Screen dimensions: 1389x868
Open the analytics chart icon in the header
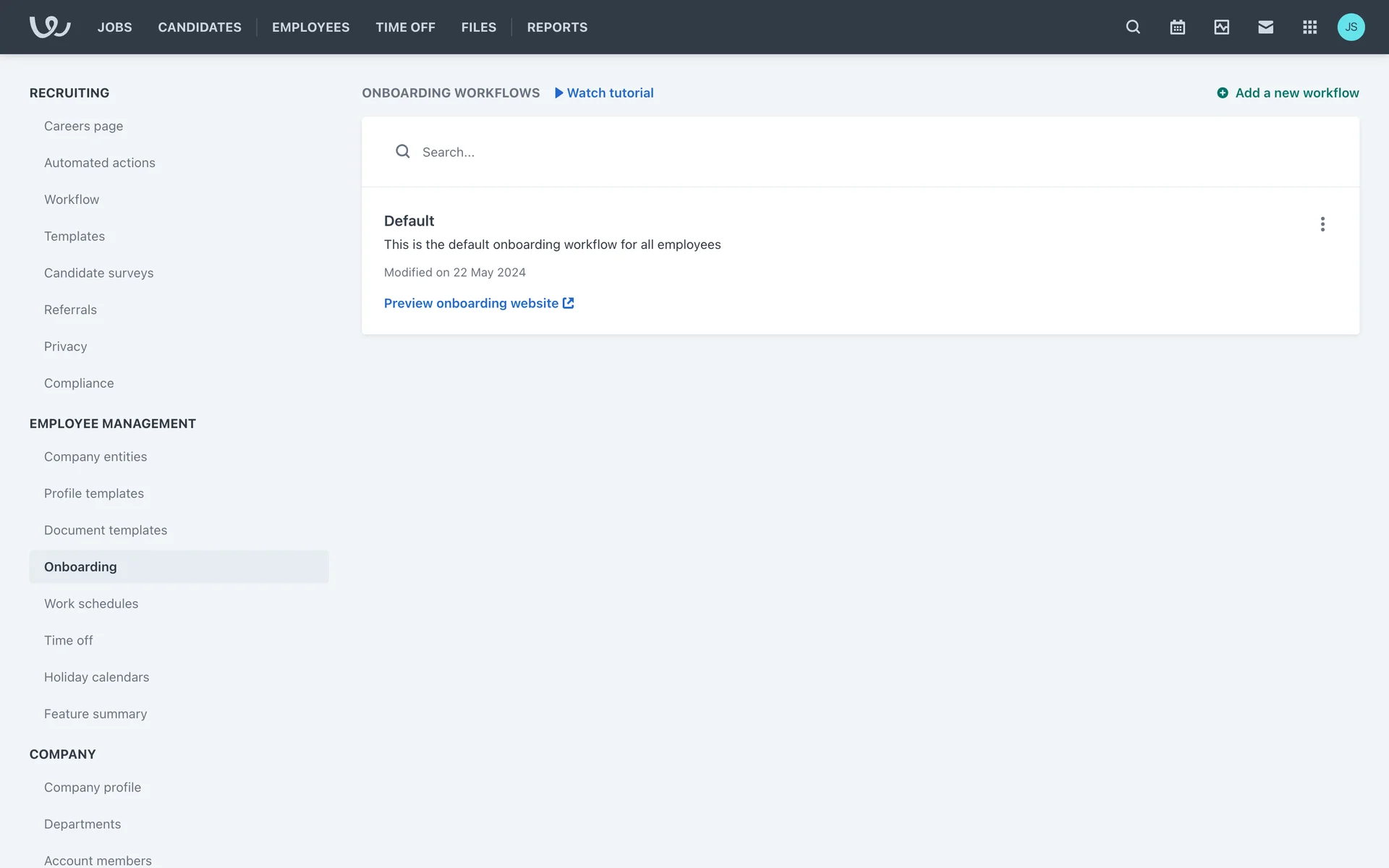(1221, 27)
